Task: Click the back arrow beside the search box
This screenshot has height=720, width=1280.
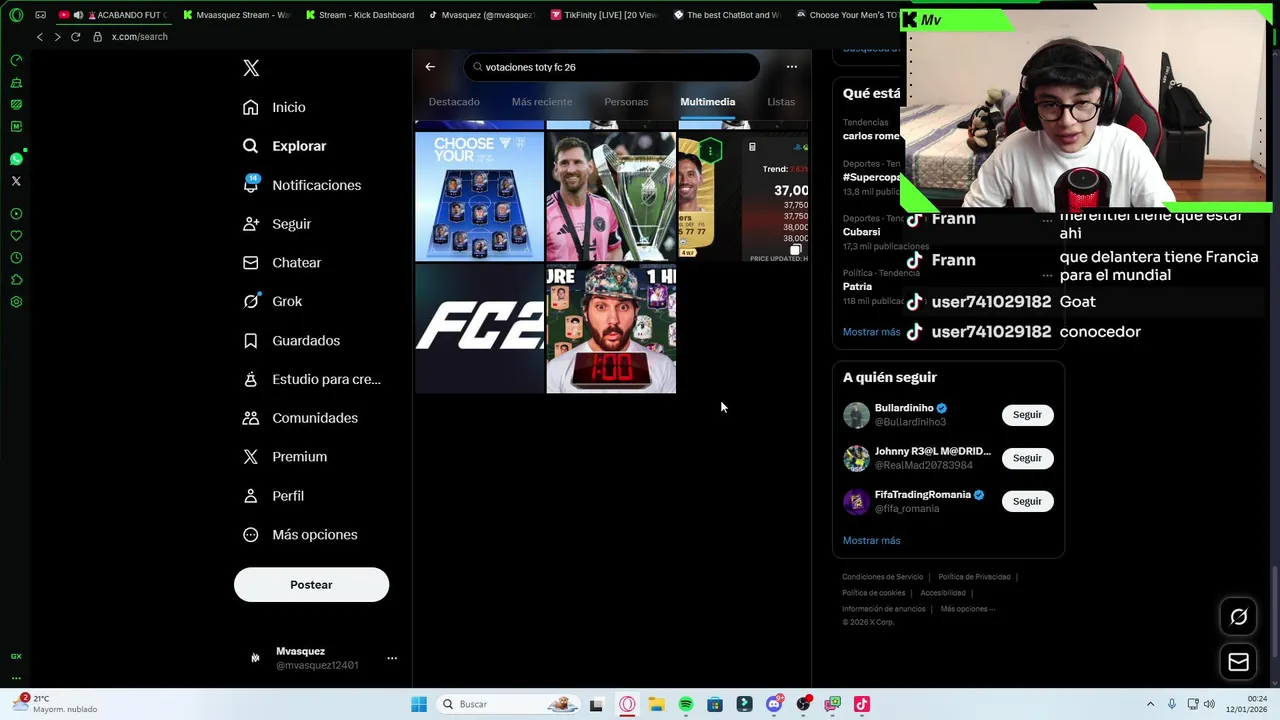Action: [x=430, y=67]
